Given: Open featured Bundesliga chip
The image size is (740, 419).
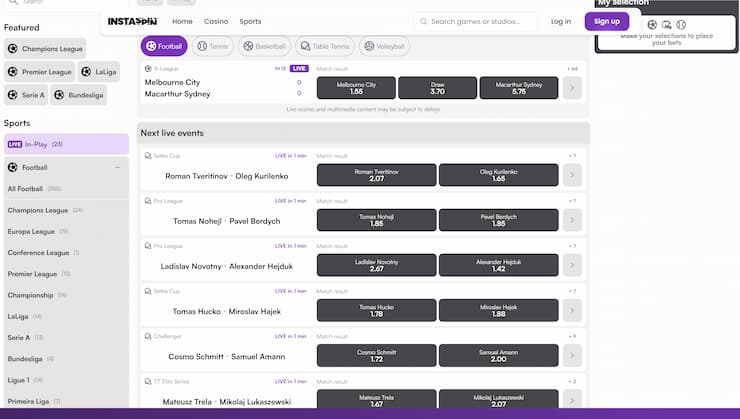Looking at the screenshot, I should point(79,95).
